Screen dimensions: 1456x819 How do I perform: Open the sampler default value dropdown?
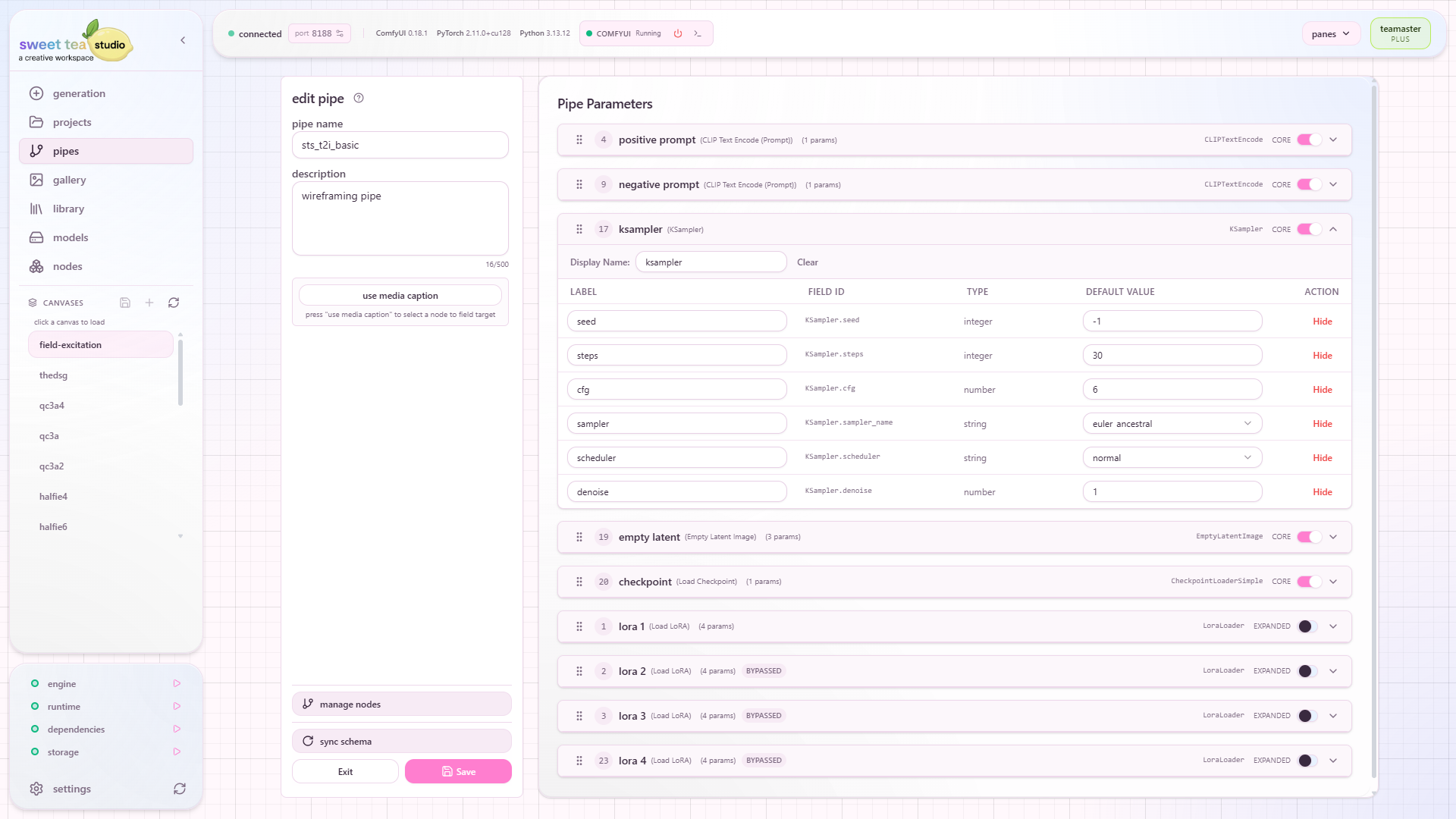coord(1247,423)
